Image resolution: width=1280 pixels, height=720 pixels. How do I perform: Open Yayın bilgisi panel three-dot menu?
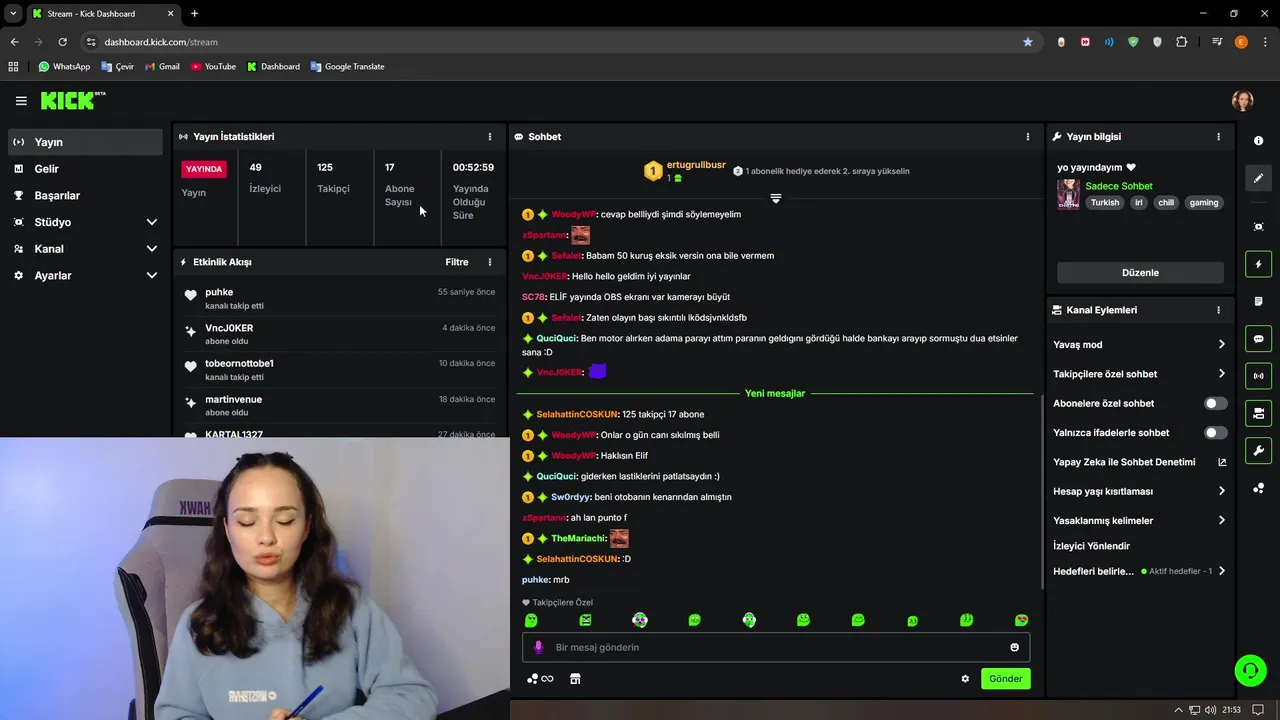click(x=1218, y=136)
